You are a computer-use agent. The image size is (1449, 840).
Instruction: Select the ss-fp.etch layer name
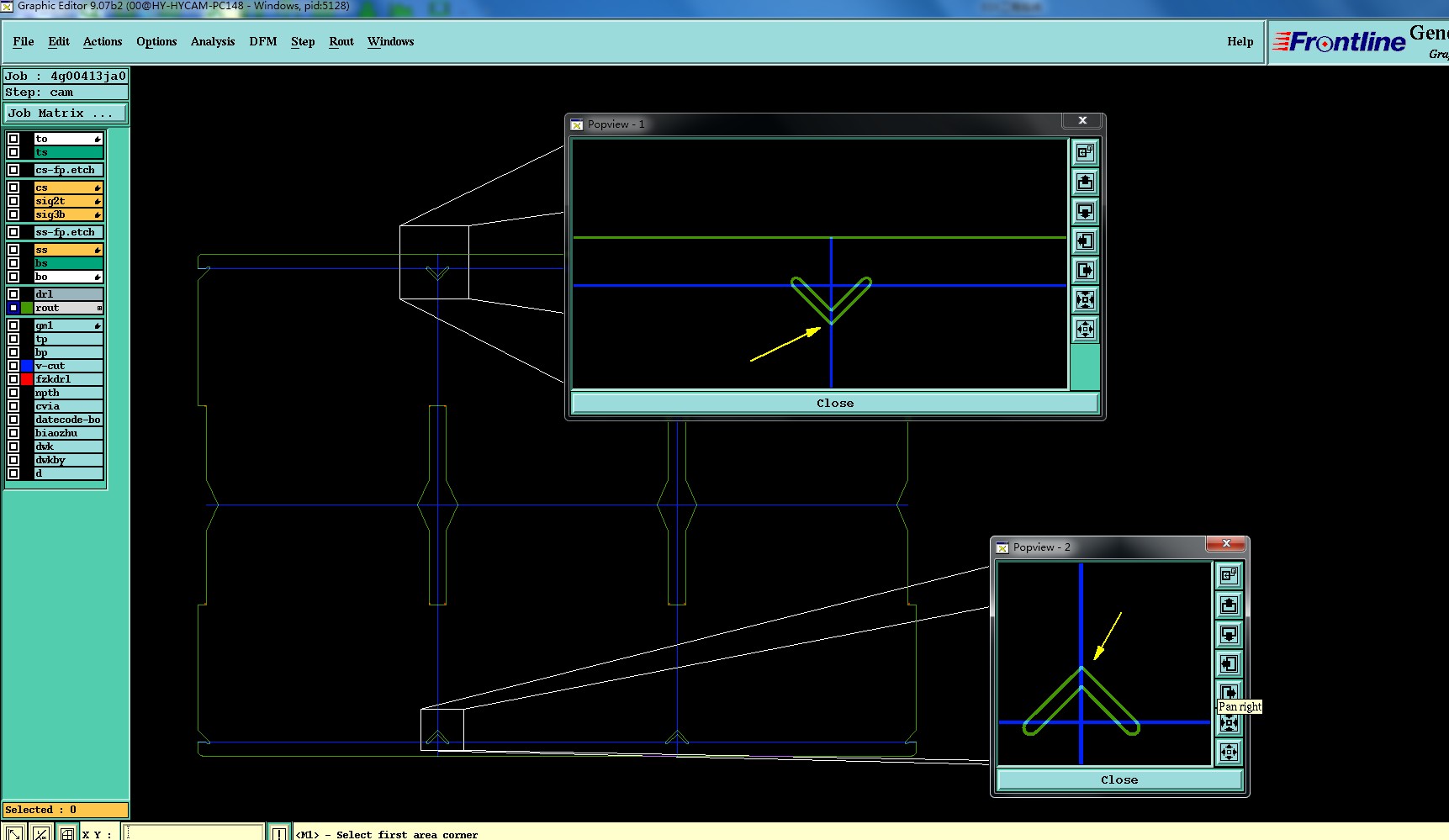68,232
